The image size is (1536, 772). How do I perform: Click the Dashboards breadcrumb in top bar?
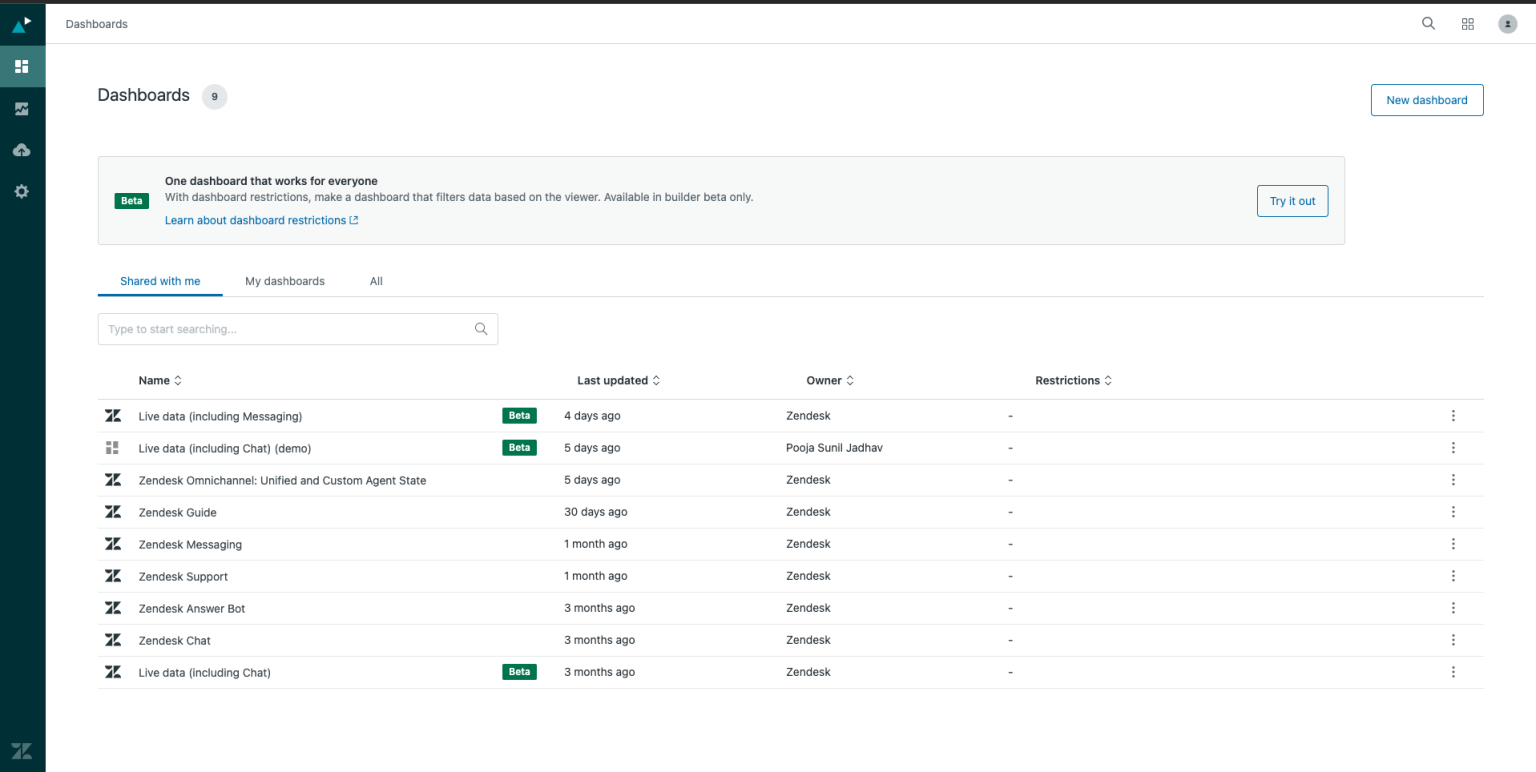tap(97, 24)
